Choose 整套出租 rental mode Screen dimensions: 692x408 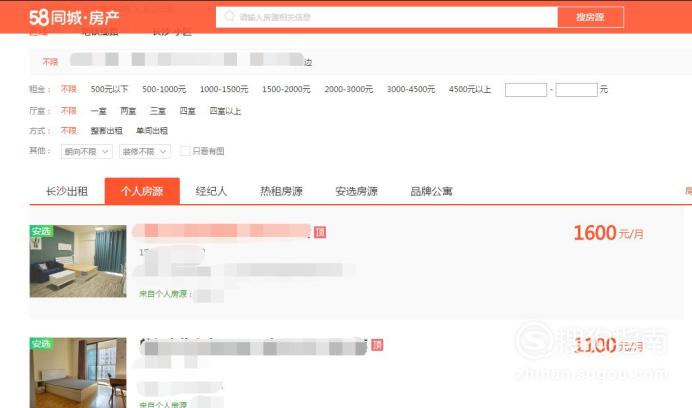[106, 131]
